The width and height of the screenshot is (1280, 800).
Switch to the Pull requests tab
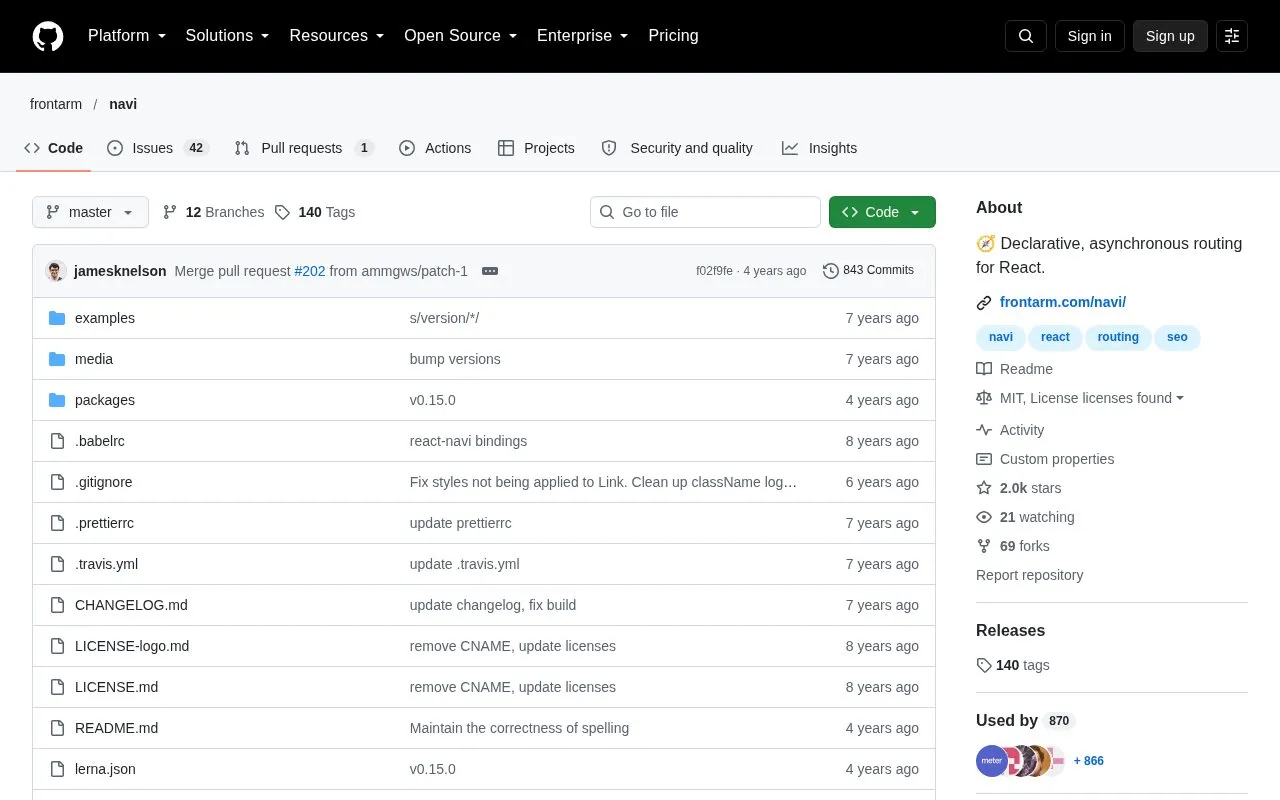coord(304,148)
